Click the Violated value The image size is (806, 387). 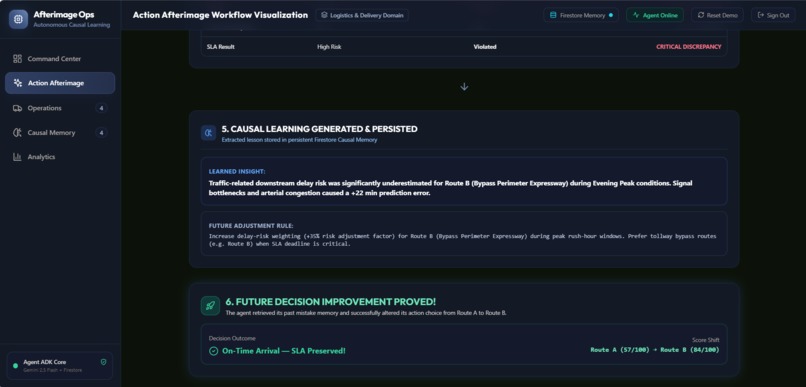pos(485,47)
